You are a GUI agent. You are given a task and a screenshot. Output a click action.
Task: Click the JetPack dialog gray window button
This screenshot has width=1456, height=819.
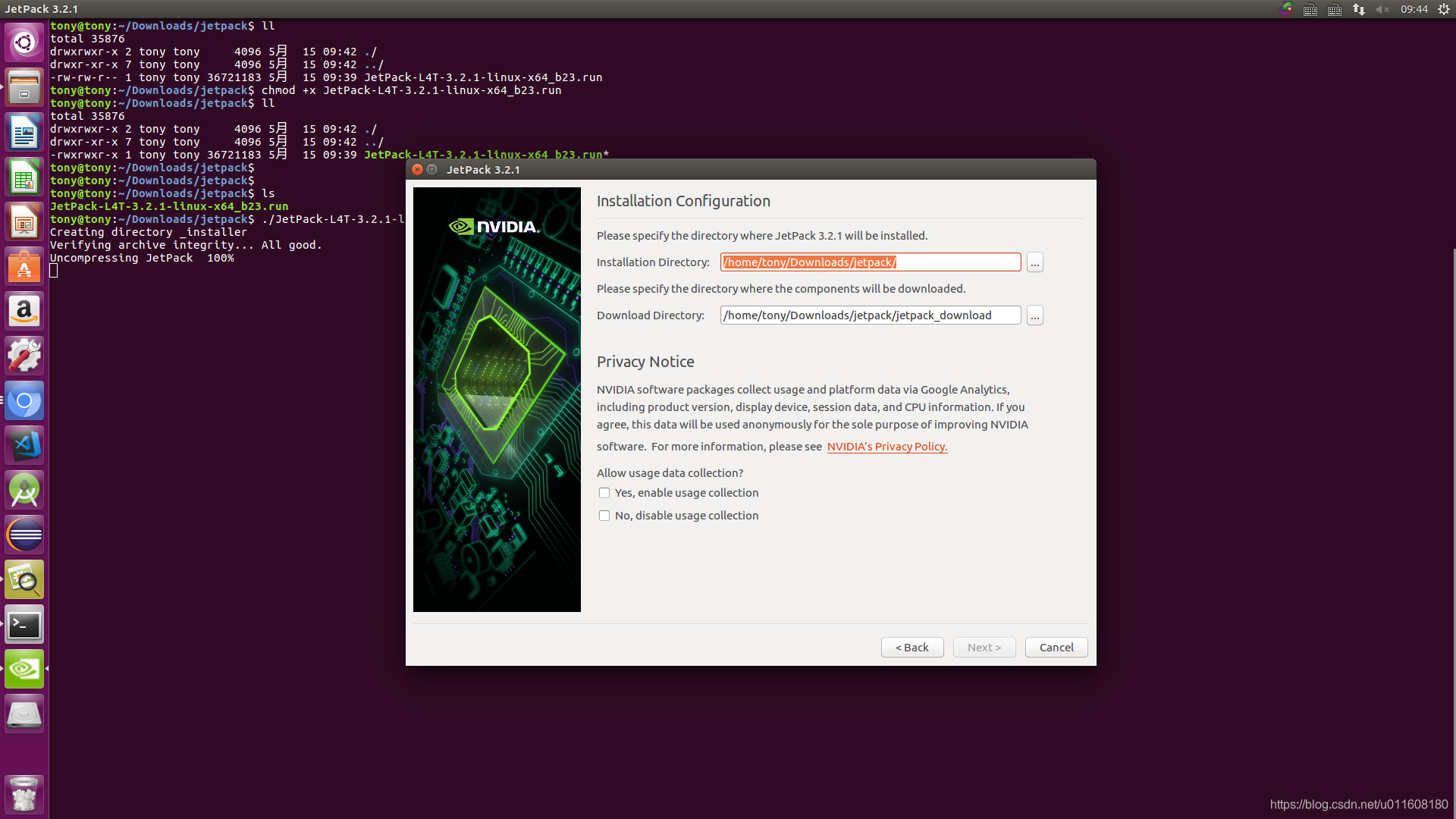pos(432,170)
